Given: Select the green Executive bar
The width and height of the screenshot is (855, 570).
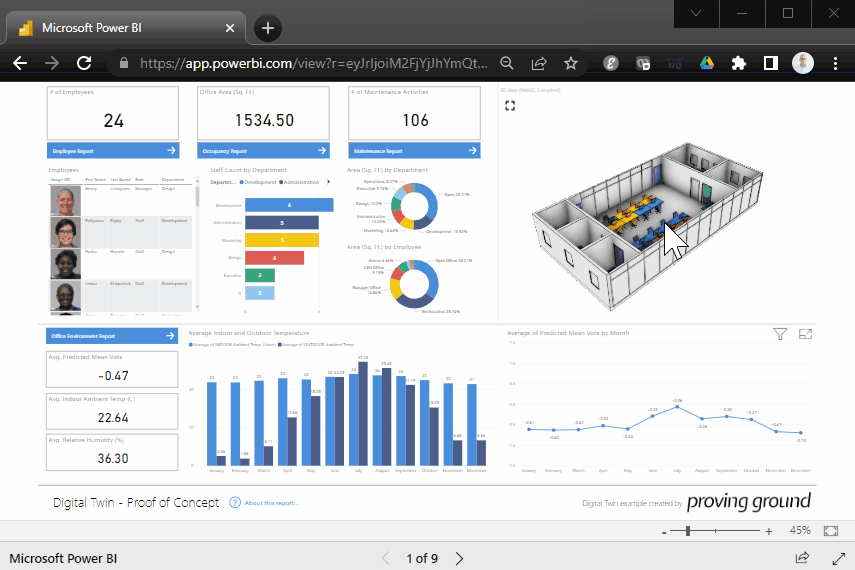Looking at the screenshot, I should (x=260, y=275).
